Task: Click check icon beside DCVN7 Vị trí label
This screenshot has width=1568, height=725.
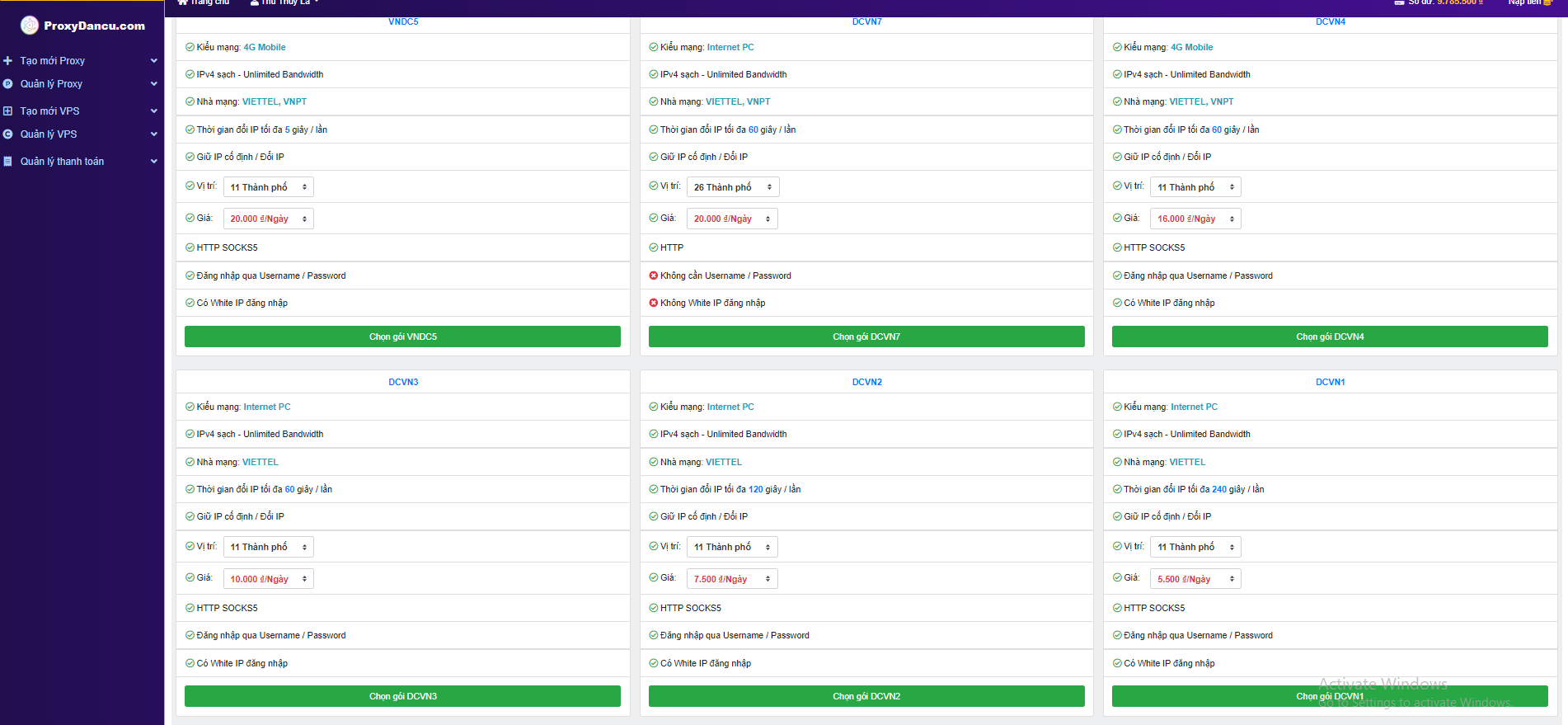Action: (x=654, y=186)
